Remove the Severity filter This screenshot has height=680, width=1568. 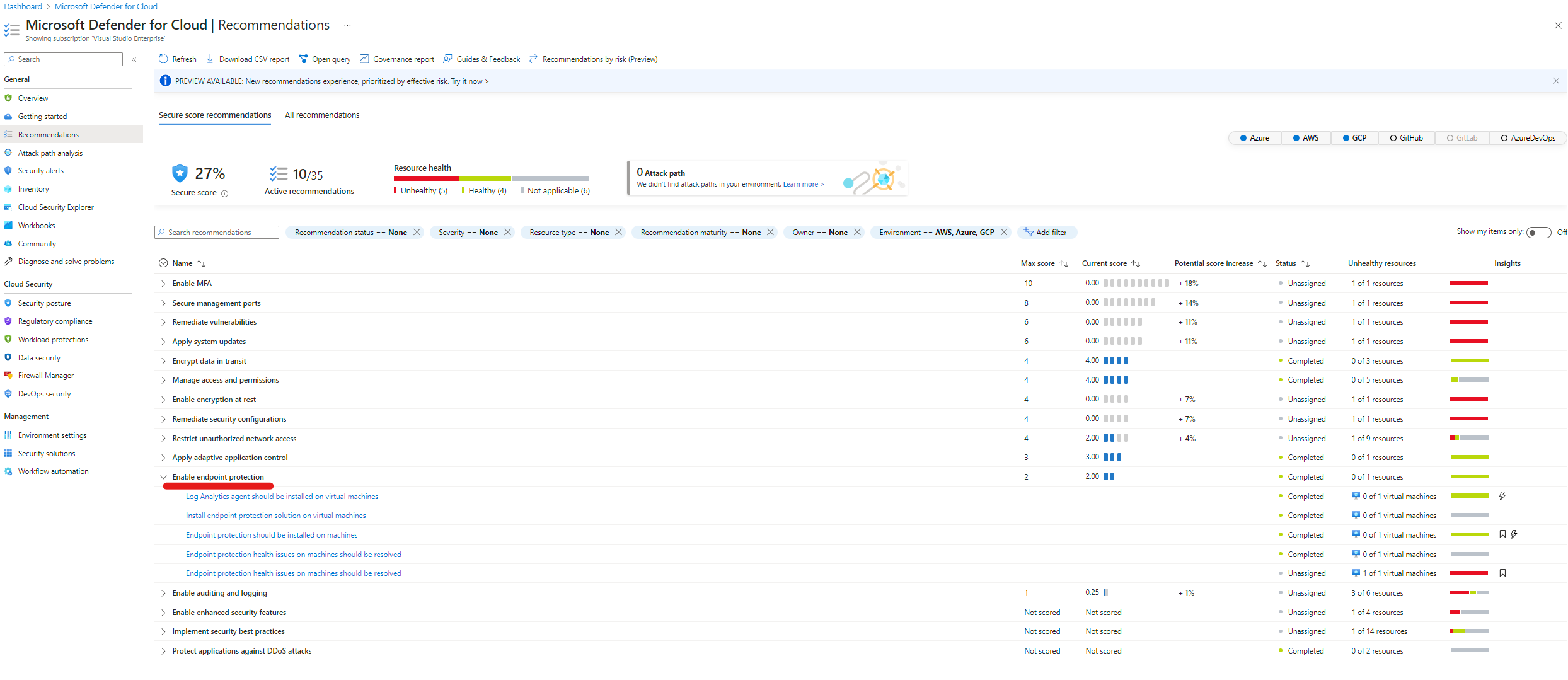pos(507,233)
